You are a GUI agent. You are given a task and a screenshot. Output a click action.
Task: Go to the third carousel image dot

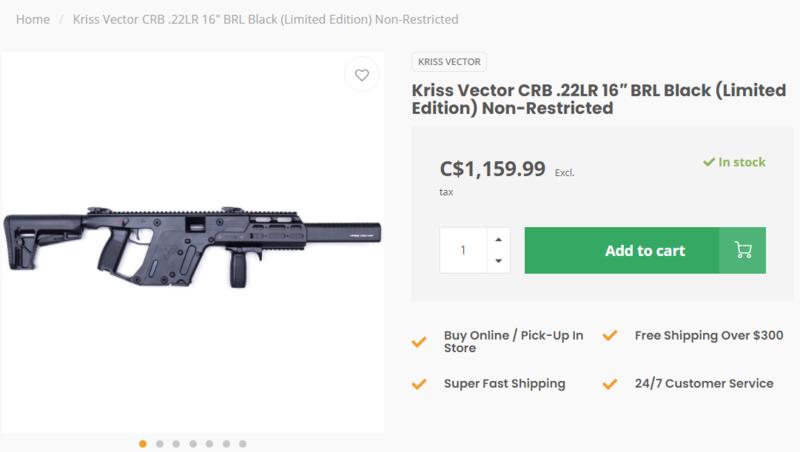coord(176,443)
